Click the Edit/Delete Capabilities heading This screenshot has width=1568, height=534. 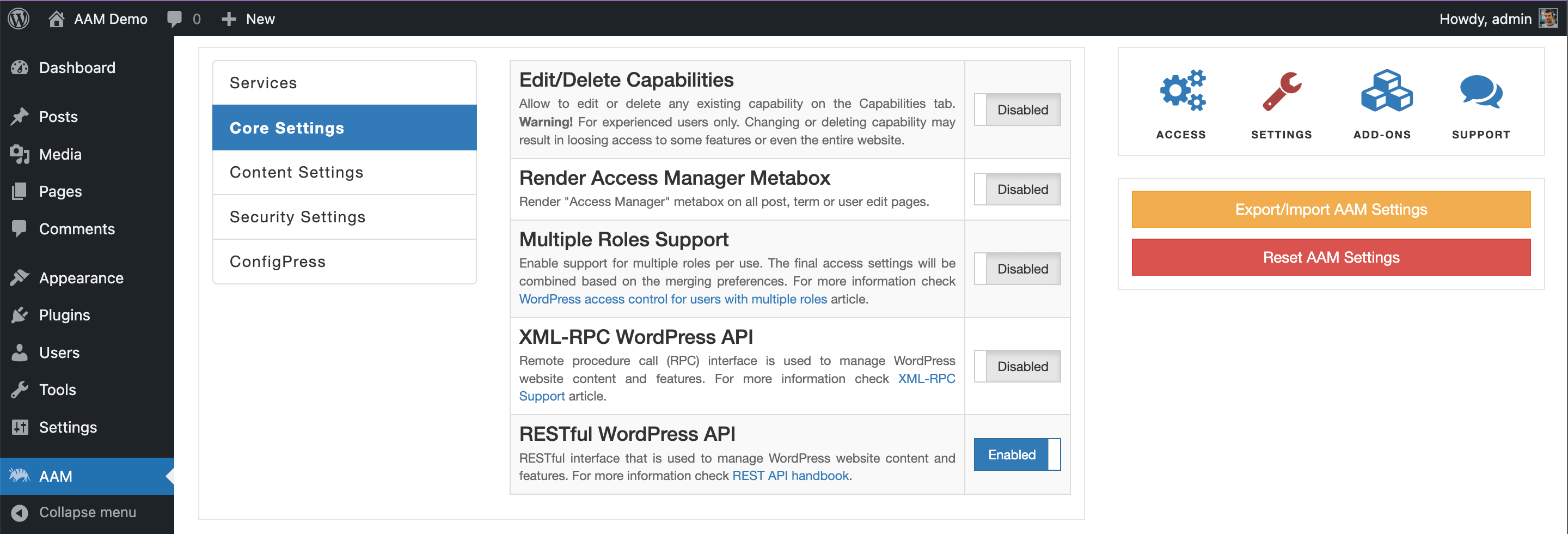tap(626, 80)
